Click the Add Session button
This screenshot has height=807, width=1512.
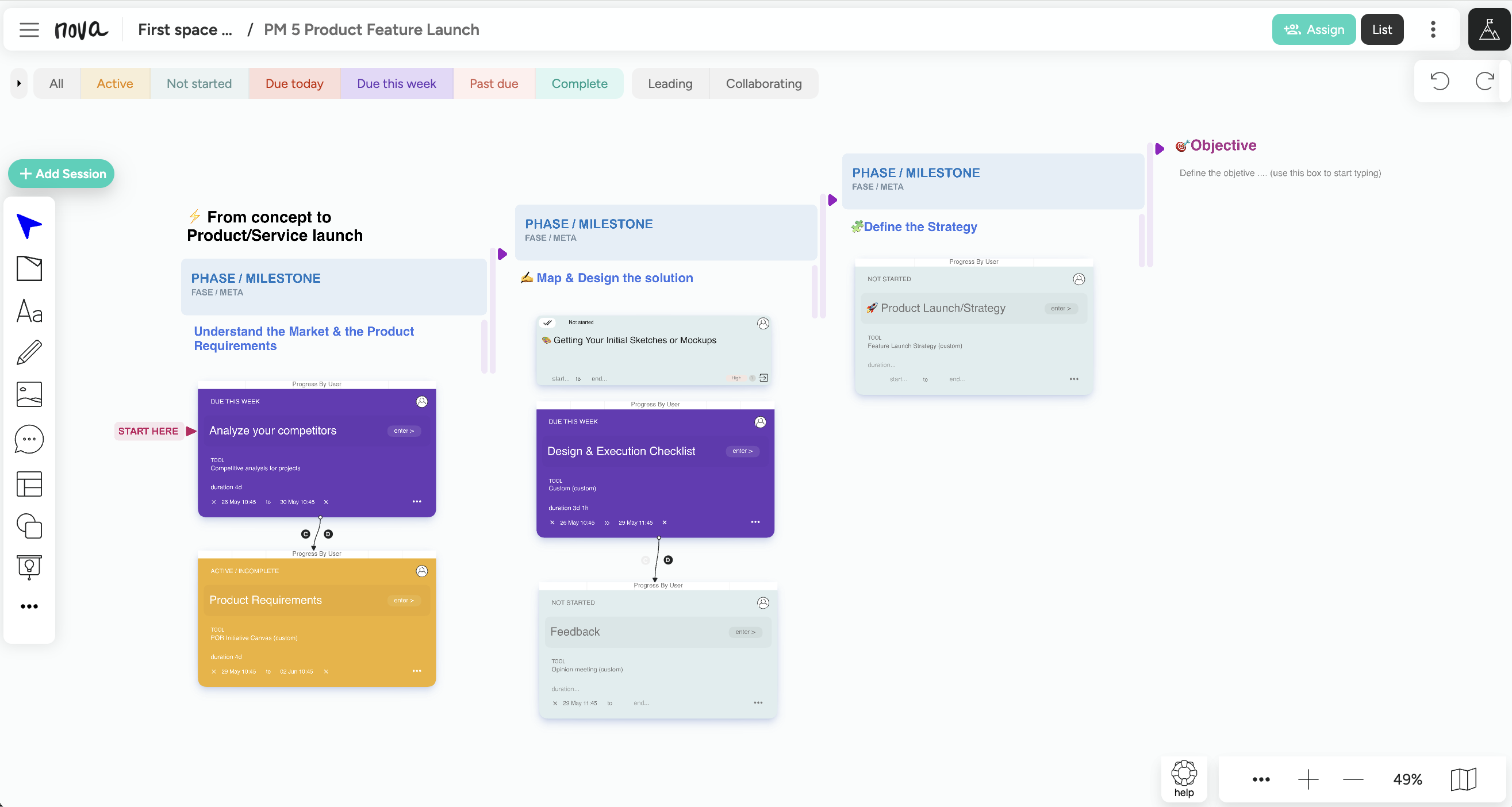pos(61,174)
